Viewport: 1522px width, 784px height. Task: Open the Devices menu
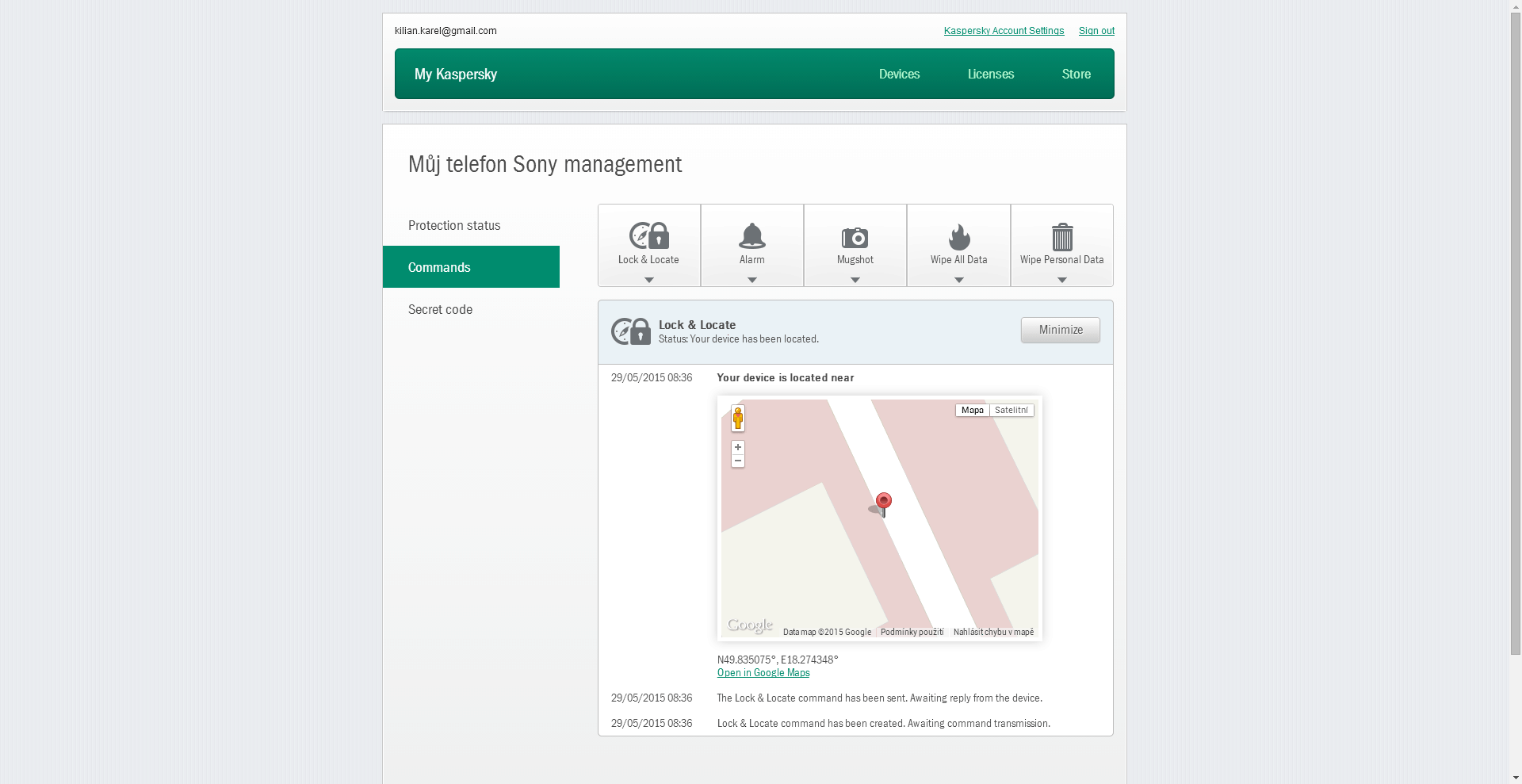[899, 74]
